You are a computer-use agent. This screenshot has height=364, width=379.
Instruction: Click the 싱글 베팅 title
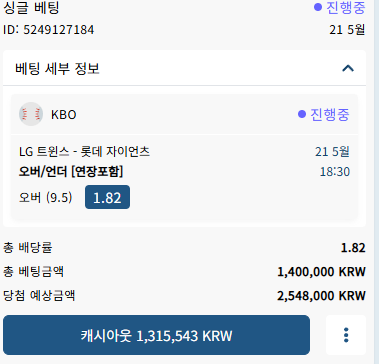[x=31, y=8]
